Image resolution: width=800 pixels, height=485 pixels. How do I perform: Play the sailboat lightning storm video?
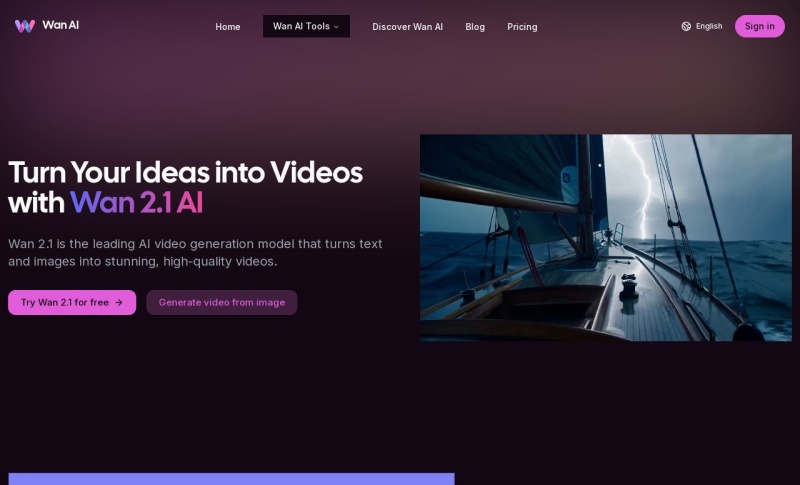click(x=606, y=238)
